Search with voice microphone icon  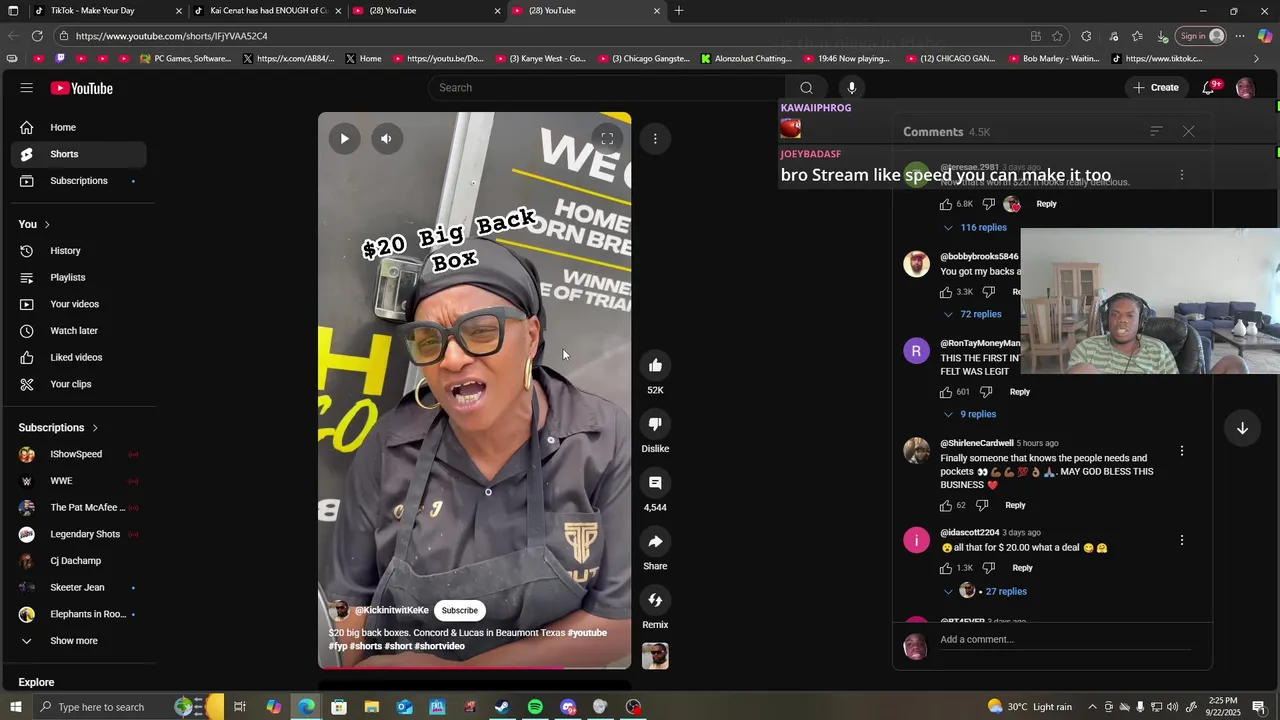coord(851,88)
